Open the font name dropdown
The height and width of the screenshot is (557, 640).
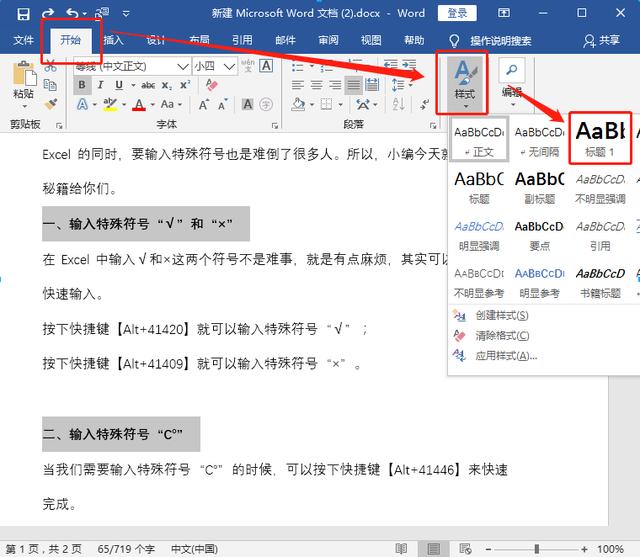click(x=182, y=66)
